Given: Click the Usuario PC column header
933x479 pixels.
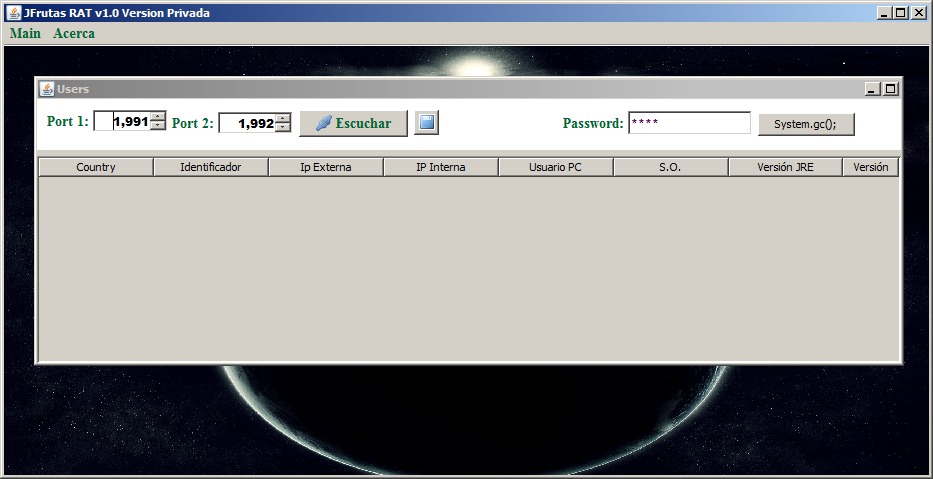Looking at the screenshot, I should coord(555,167).
